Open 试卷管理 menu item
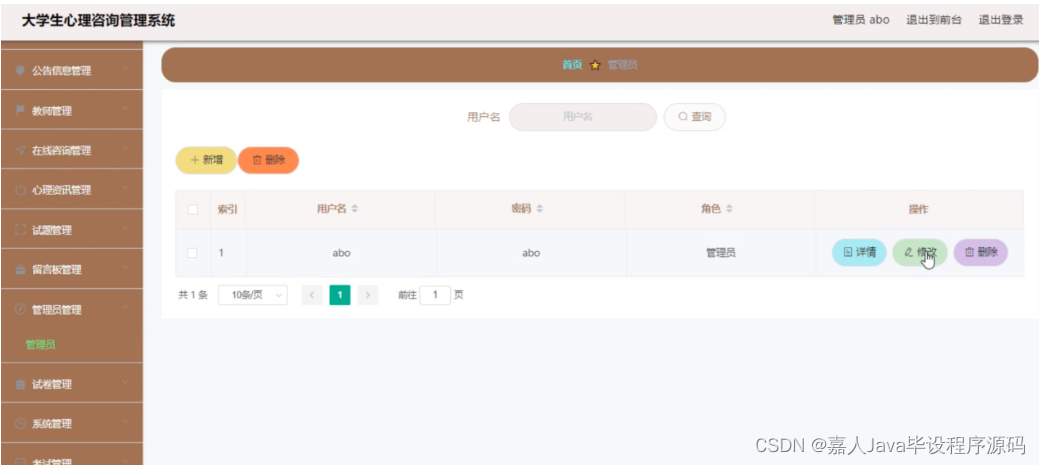 72,384
